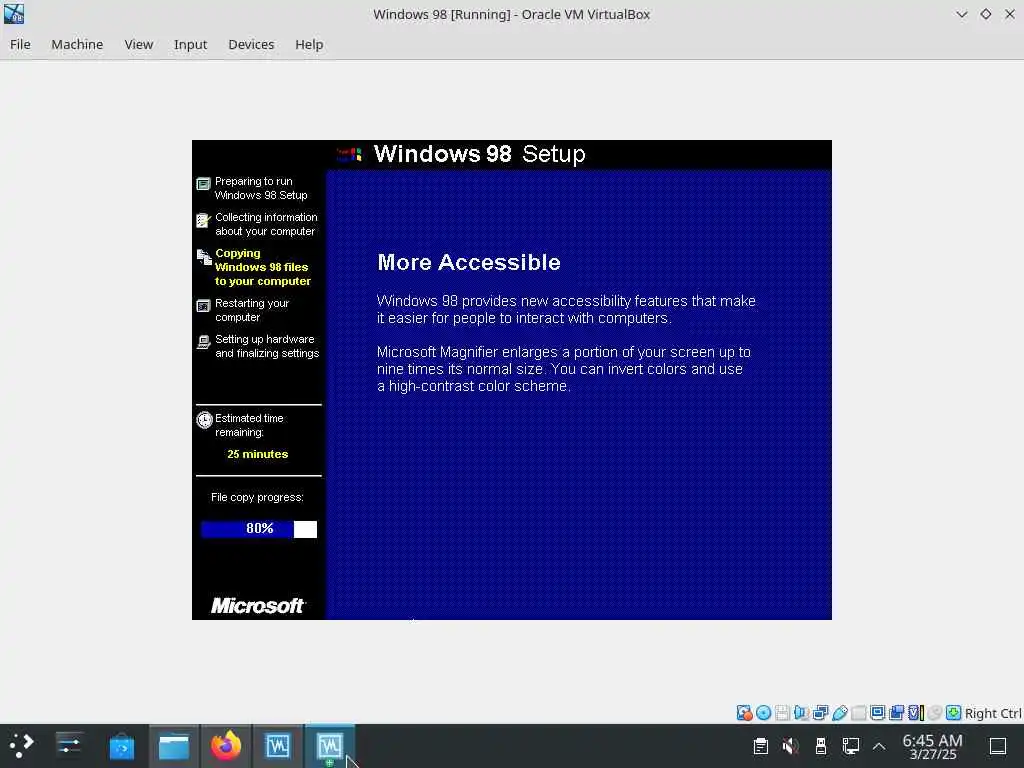Click the recording status icon
This screenshot has width=1024, height=768.
click(897, 712)
